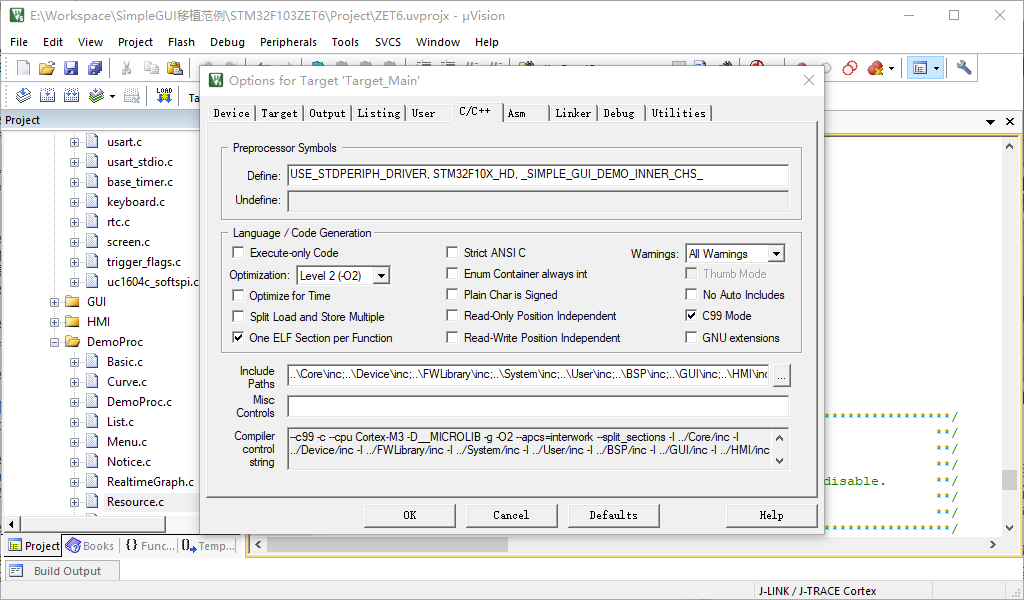Screen dimensions: 1024x600
Task: Open the Batch Build dropdown arrow
Action: [x=112, y=97]
